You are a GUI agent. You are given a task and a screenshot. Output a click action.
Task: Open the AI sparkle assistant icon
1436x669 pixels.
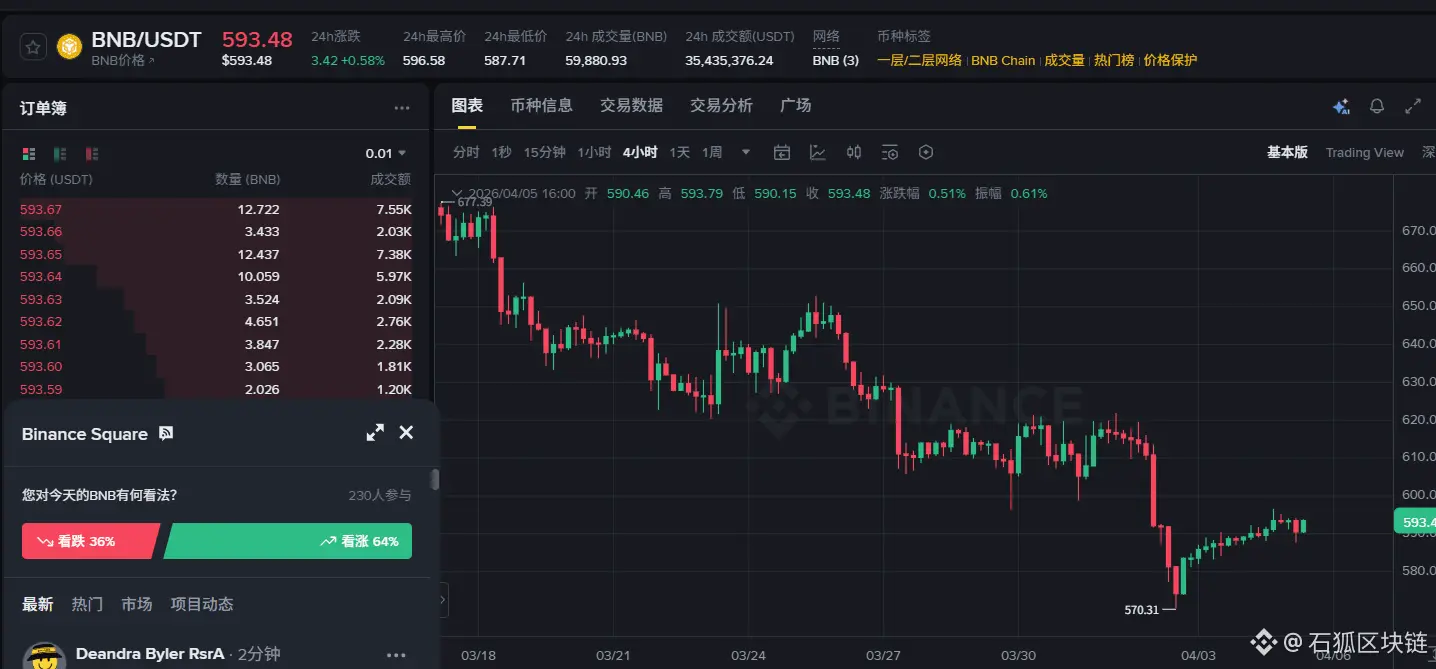coord(1341,106)
